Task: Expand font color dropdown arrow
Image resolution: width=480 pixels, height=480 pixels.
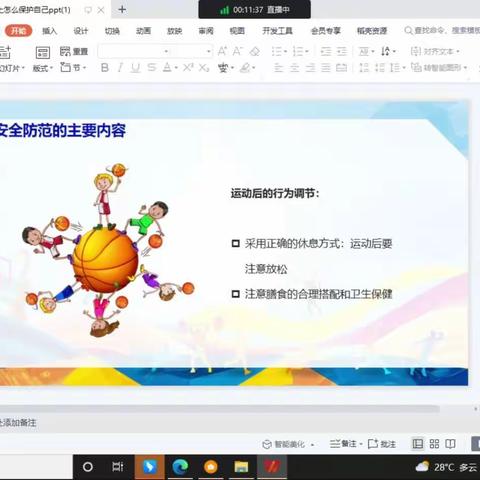Action: [176, 68]
